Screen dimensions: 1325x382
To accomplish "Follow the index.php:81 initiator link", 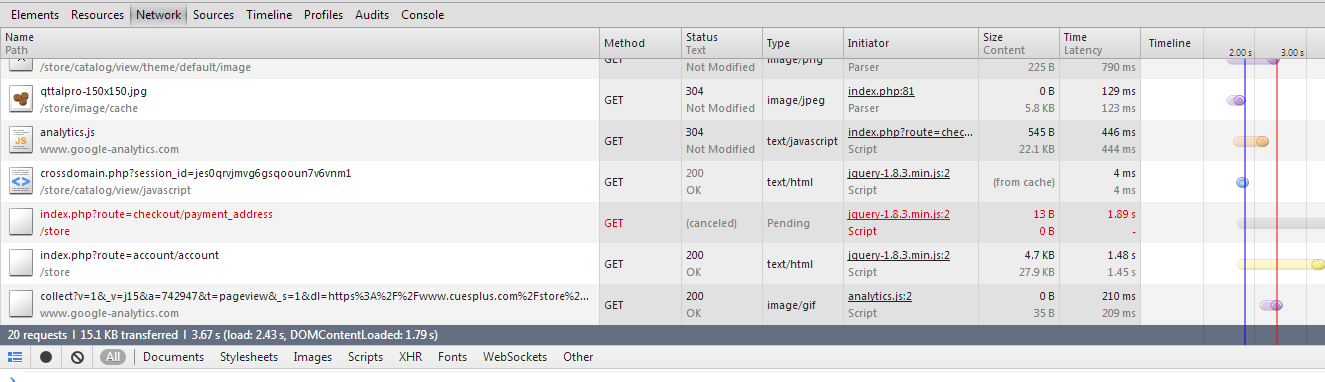I will 881,91.
